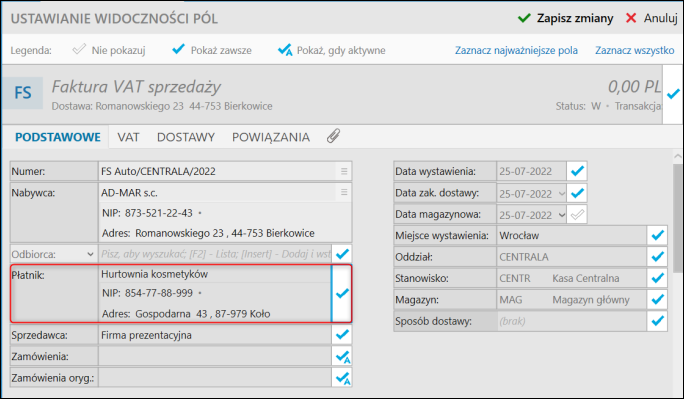Click the vertical scrollbar on the right
684x399 pixels.
tap(677, 218)
